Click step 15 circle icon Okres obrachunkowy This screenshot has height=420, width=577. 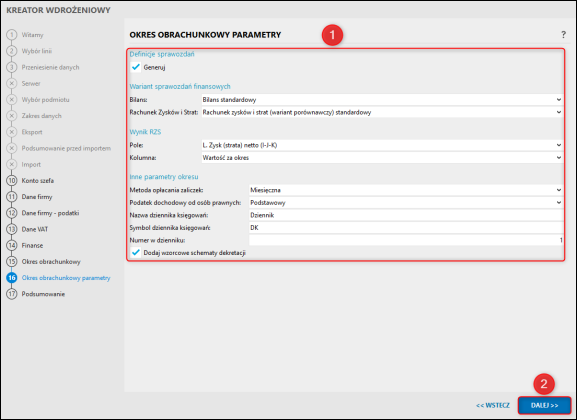tap(12, 262)
